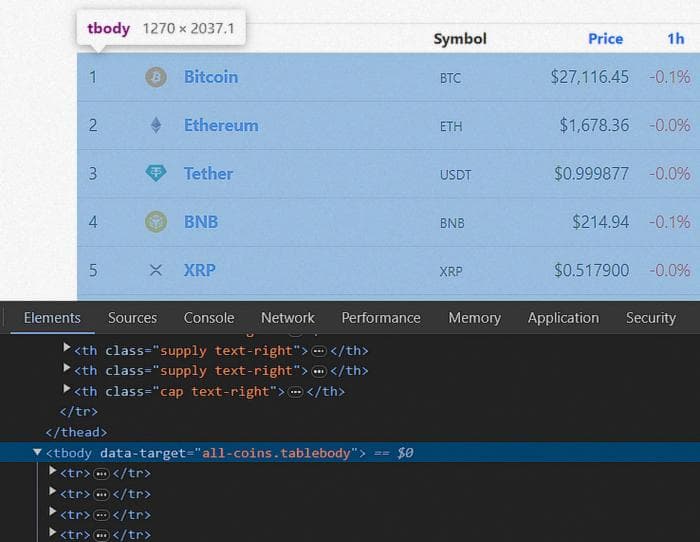Select the closing thead tag line
Image resolution: width=700 pixels, height=542 pixels.
tap(76, 432)
